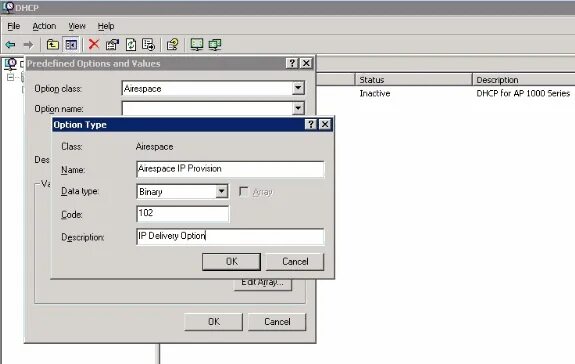
Task: Click the Help toolbar icon
Action: point(172,45)
